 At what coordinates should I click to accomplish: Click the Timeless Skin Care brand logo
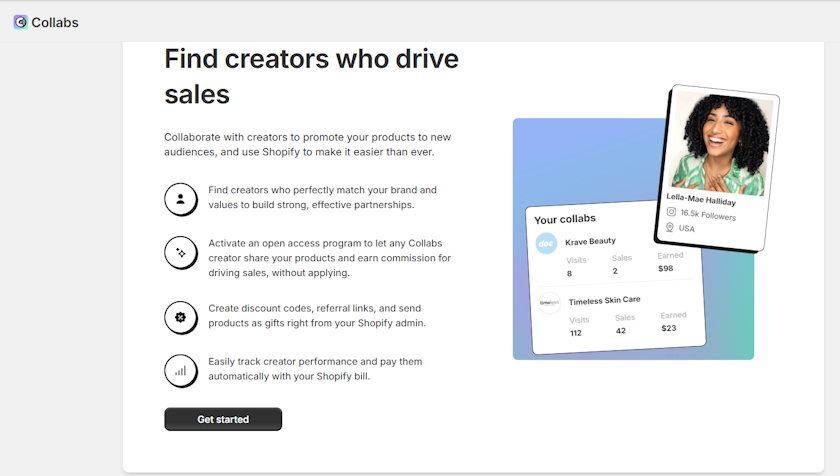coord(549,303)
